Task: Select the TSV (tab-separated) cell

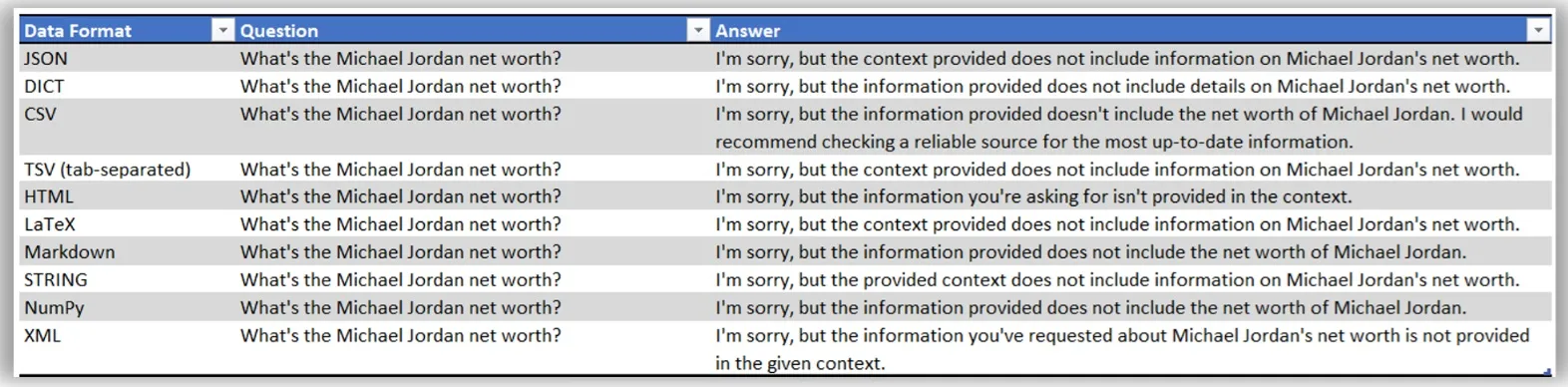Action: pos(127,170)
